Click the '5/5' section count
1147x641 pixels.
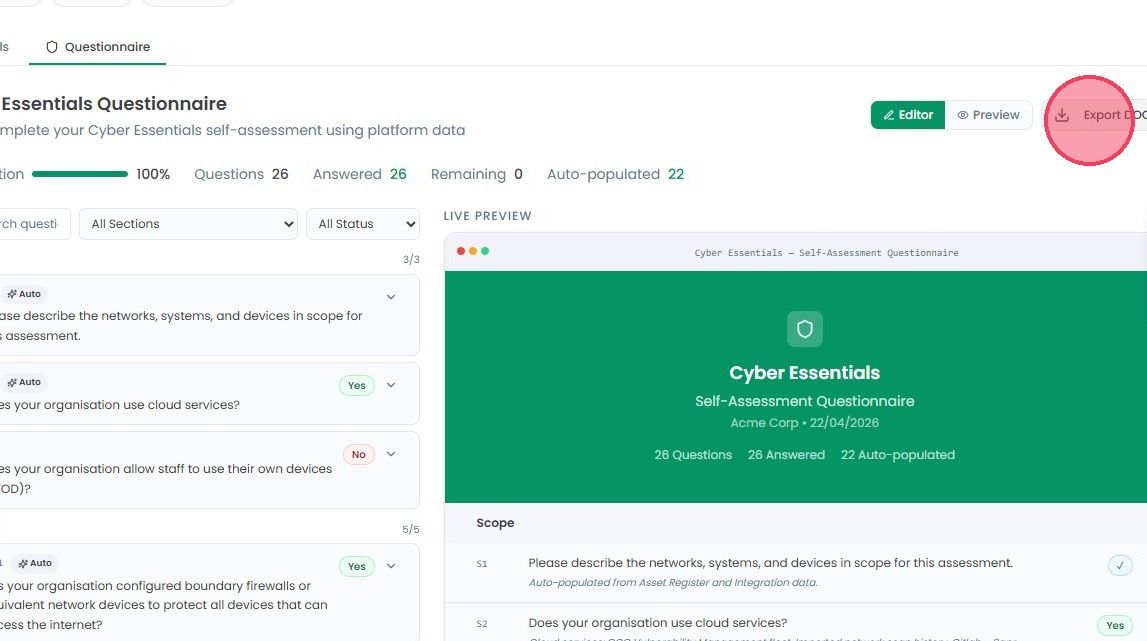[x=411, y=529]
